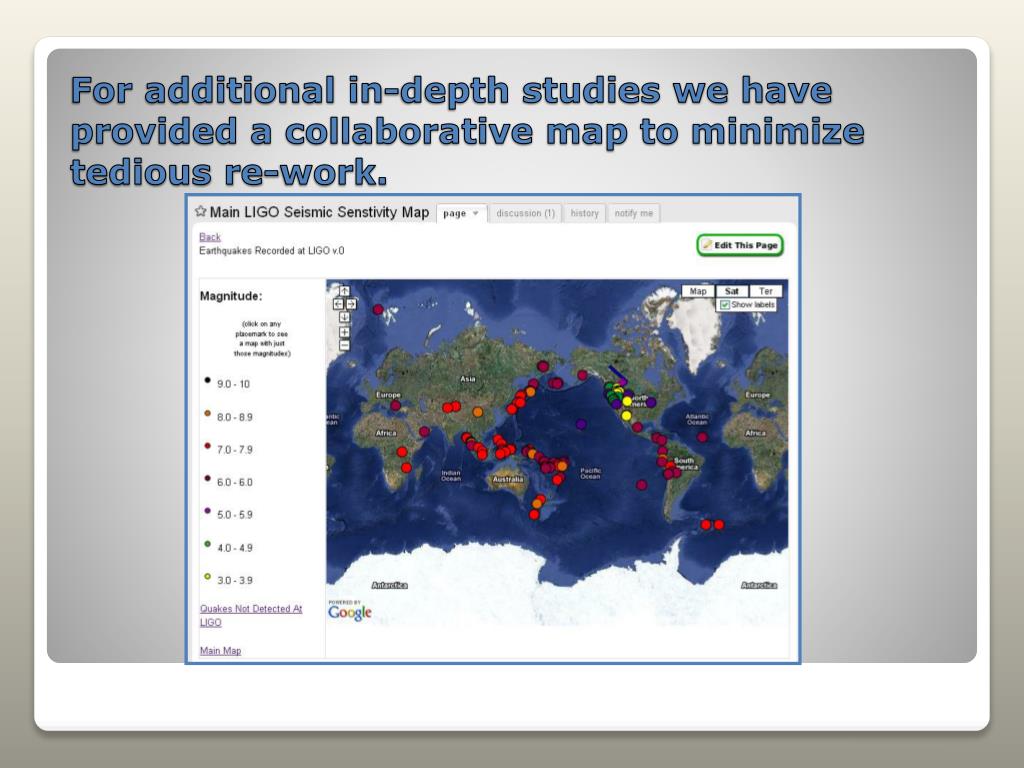Click the dark red marker north of Europe
The image size is (1024, 768).
pos(378,310)
